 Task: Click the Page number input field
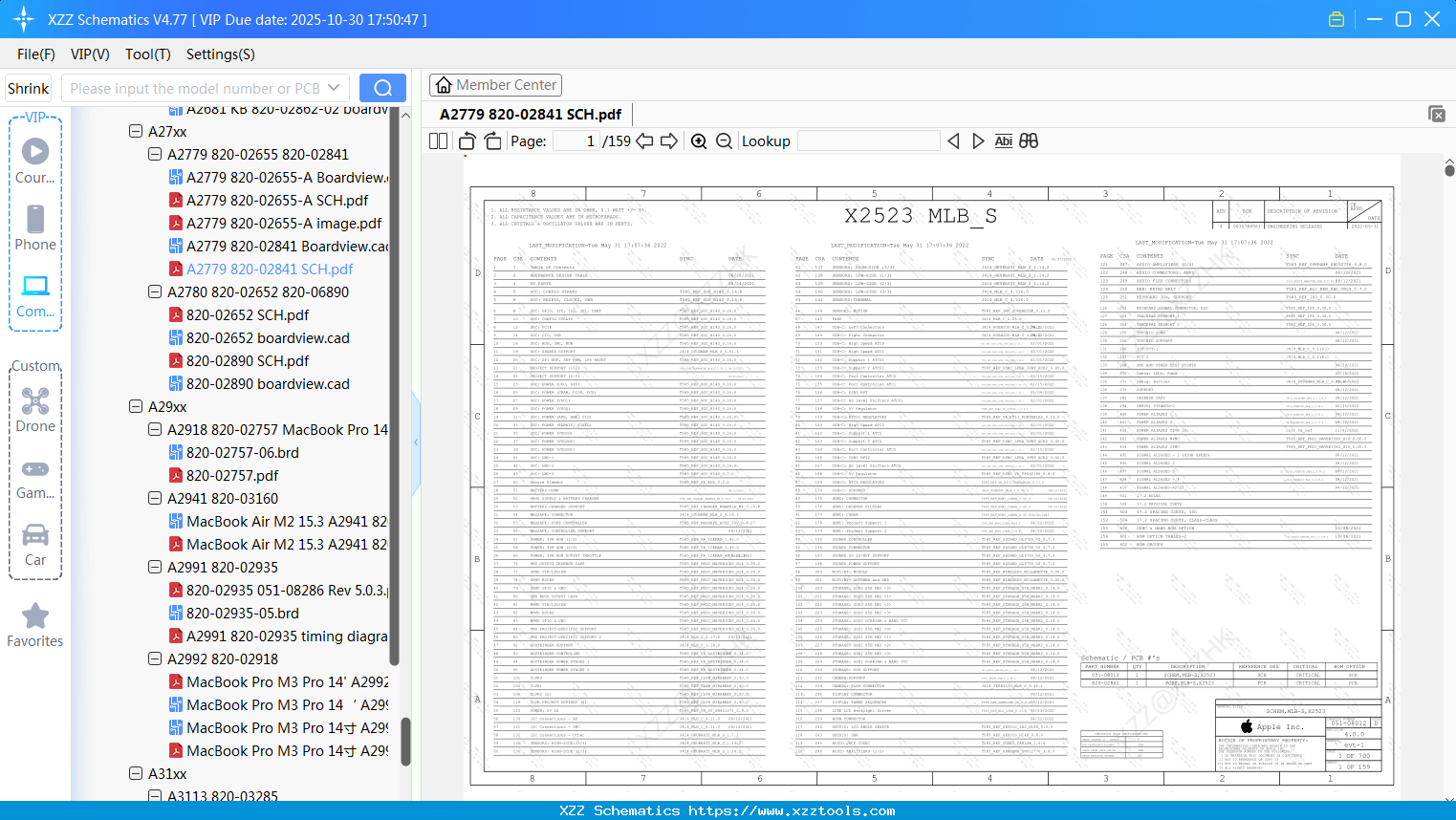click(x=576, y=140)
